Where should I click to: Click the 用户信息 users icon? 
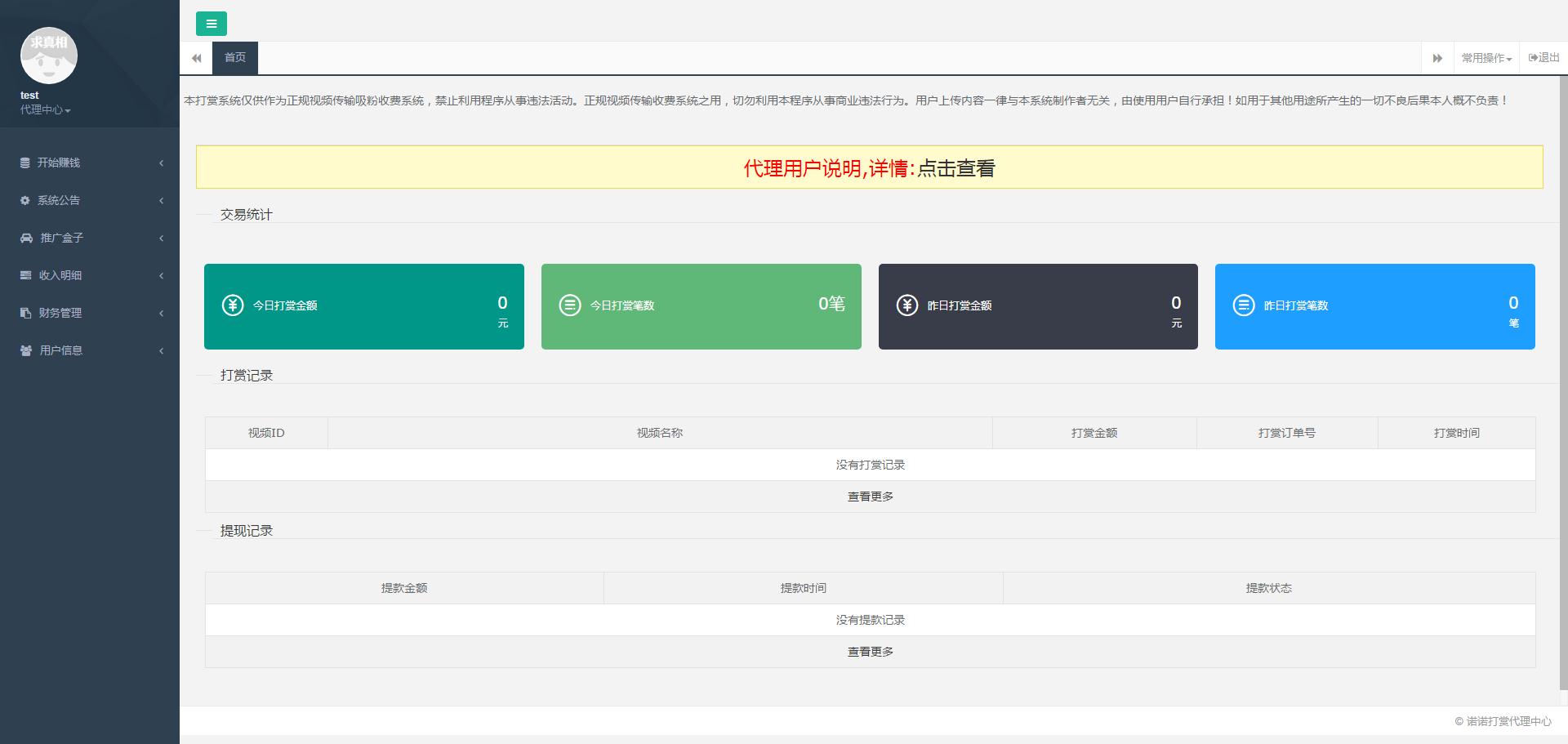click(x=26, y=350)
